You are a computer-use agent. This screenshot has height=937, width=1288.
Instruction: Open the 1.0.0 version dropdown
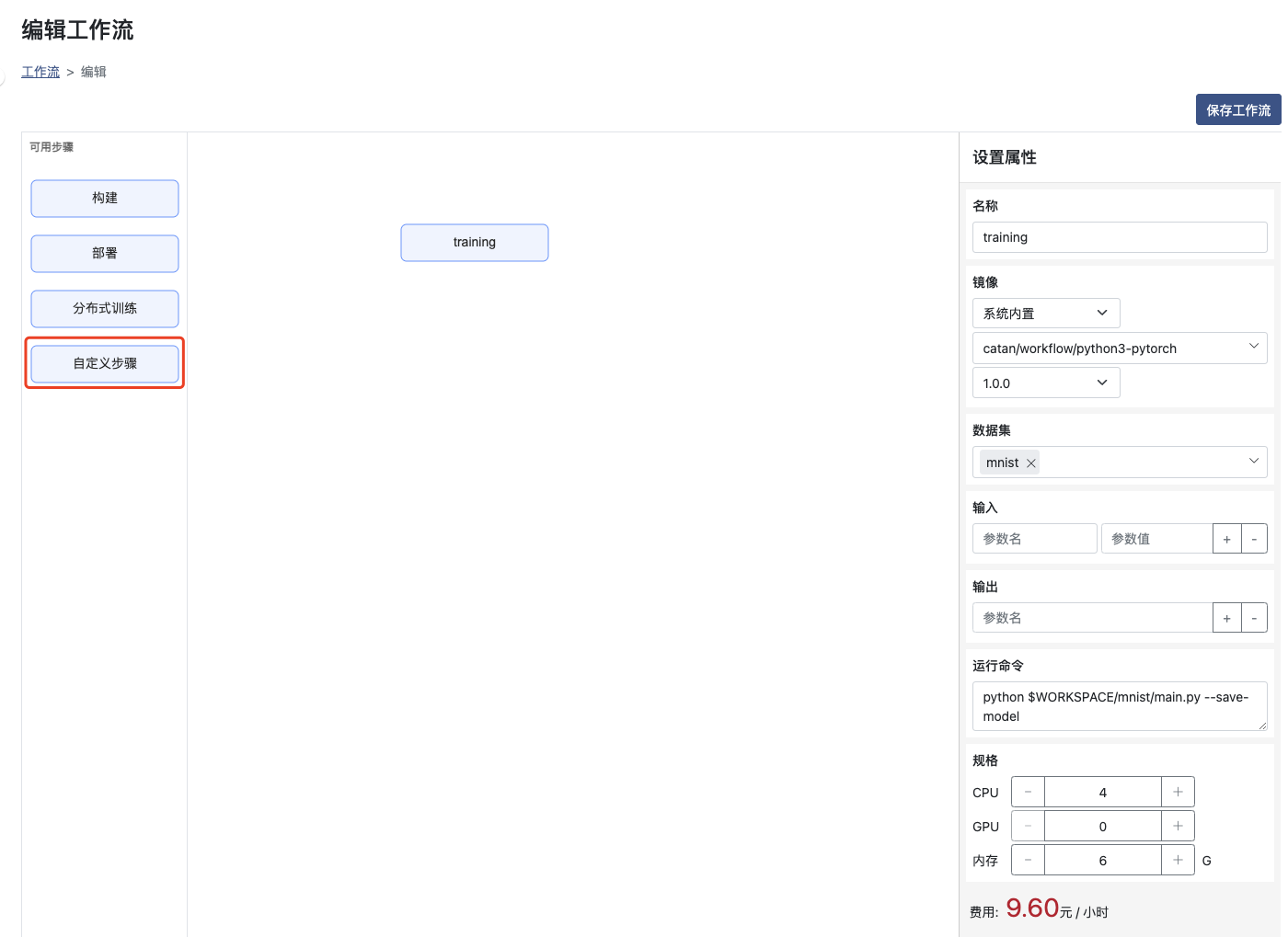[x=1045, y=383]
